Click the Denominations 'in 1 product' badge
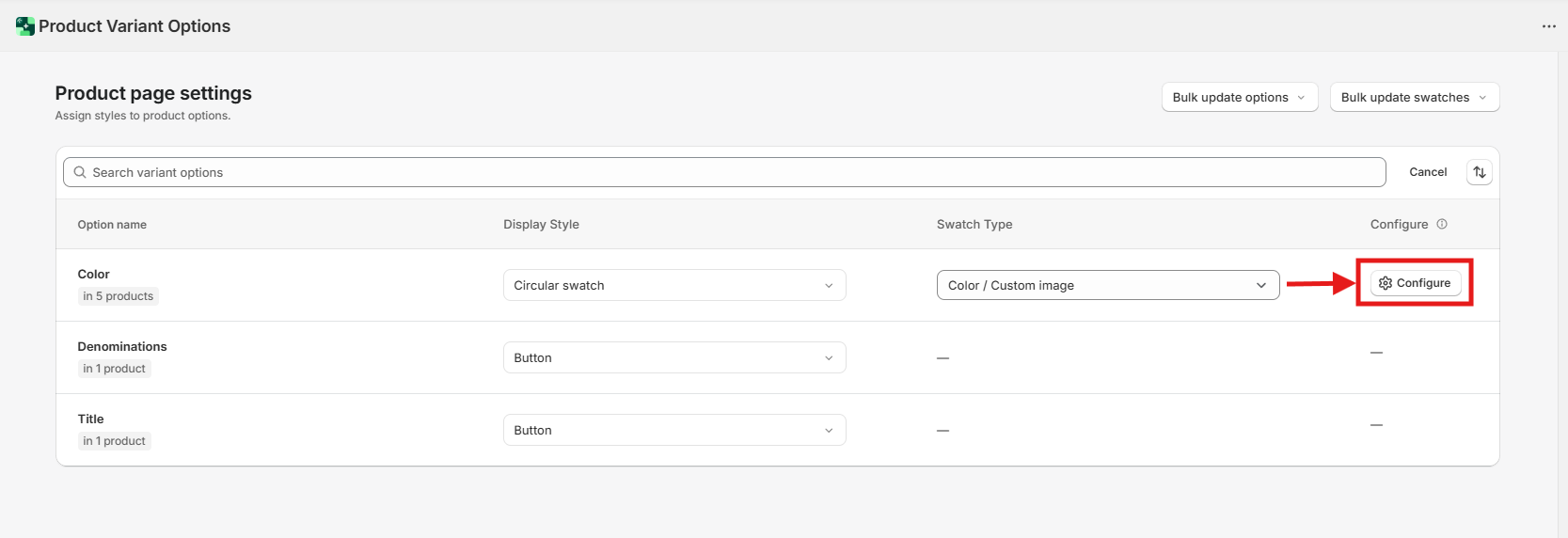This screenshot has height=538, width=1568. click(x=114, y=369)
